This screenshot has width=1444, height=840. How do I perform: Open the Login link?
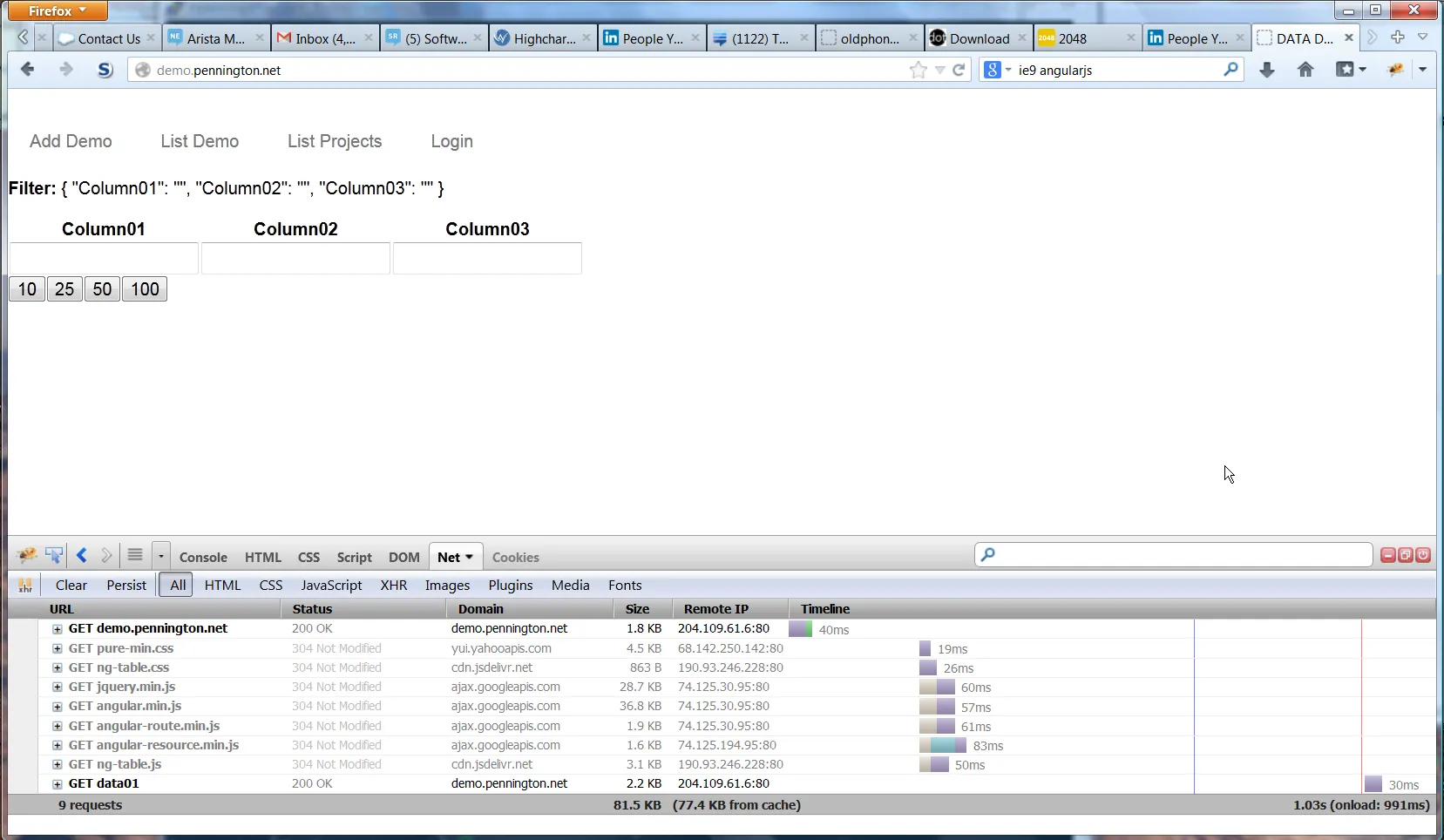(x=452, y=141)
